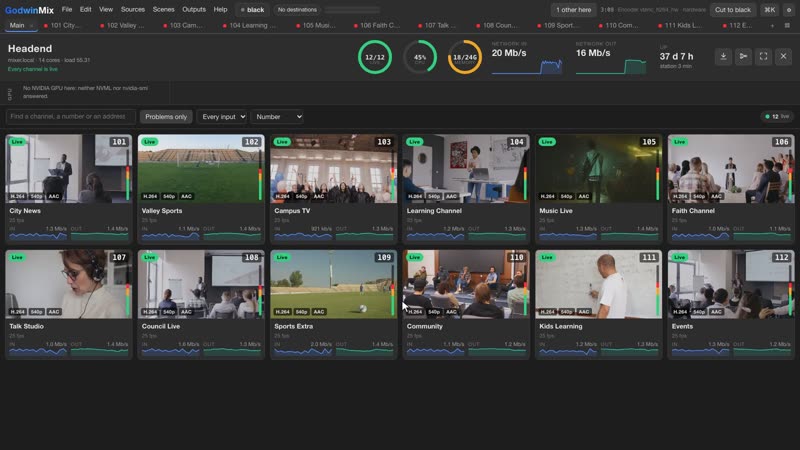The width and height of the screenshot is (800, 450).
Task: Click the Council Live channel name
Action: (161, 327)
